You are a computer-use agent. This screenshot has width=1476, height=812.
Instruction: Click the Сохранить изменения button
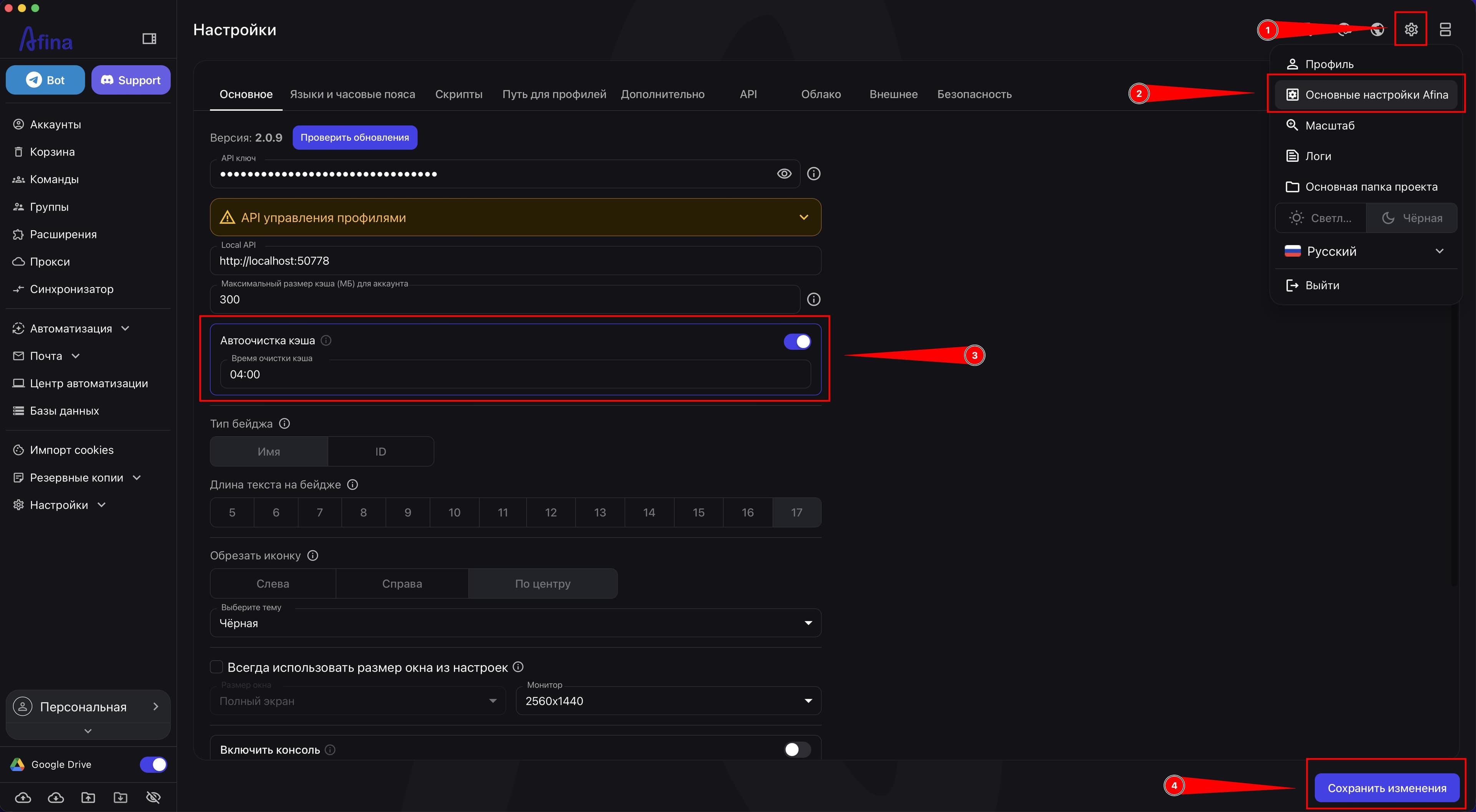tap(1386, 788)
